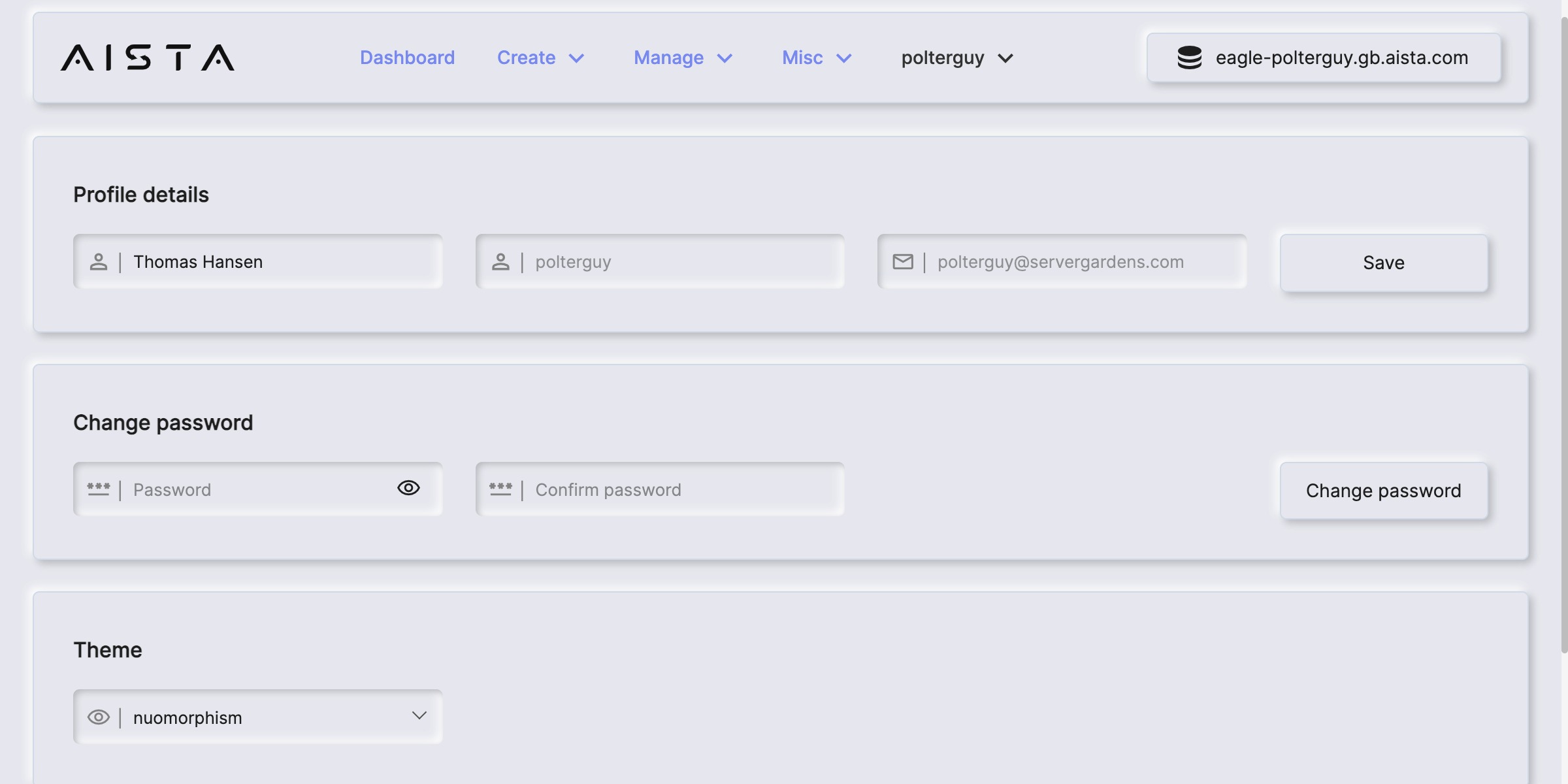Click the envelope icon in the email field

coord(903,262)
